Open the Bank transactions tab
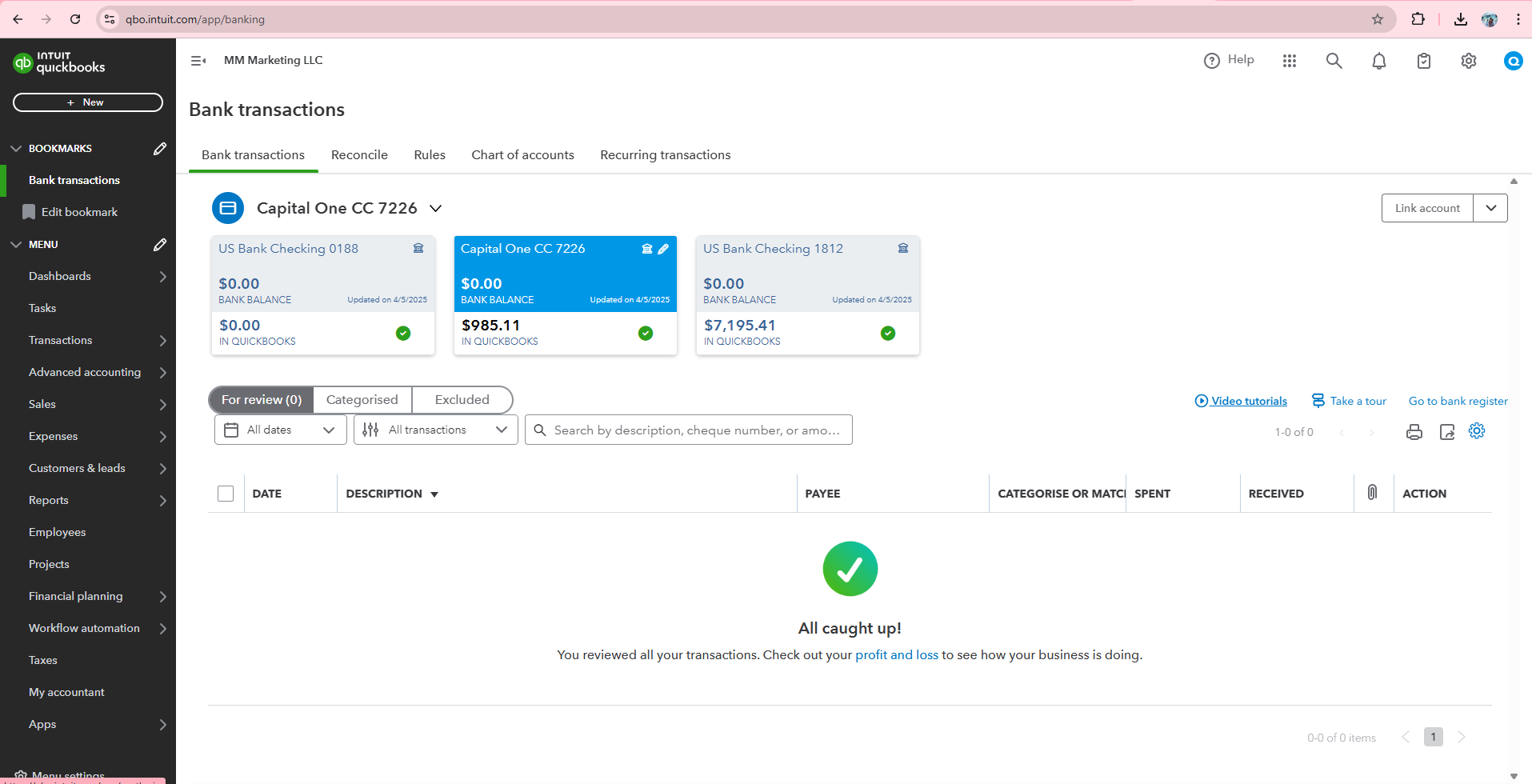Viewport: 1532px width, 784px height. (253, 155)
